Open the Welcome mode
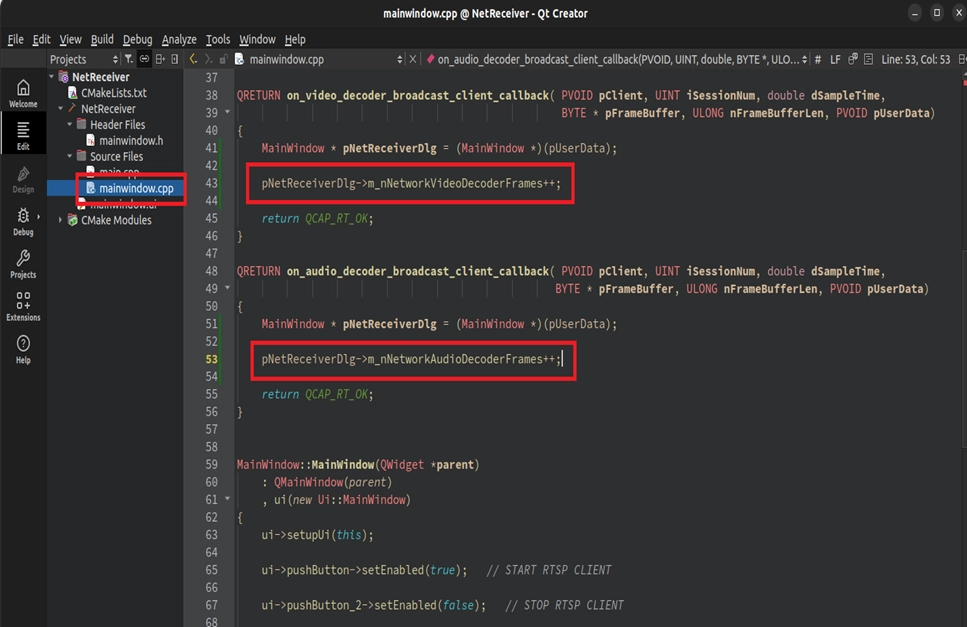The height and width of the screenshot is (627, 967). pos(23,94)
